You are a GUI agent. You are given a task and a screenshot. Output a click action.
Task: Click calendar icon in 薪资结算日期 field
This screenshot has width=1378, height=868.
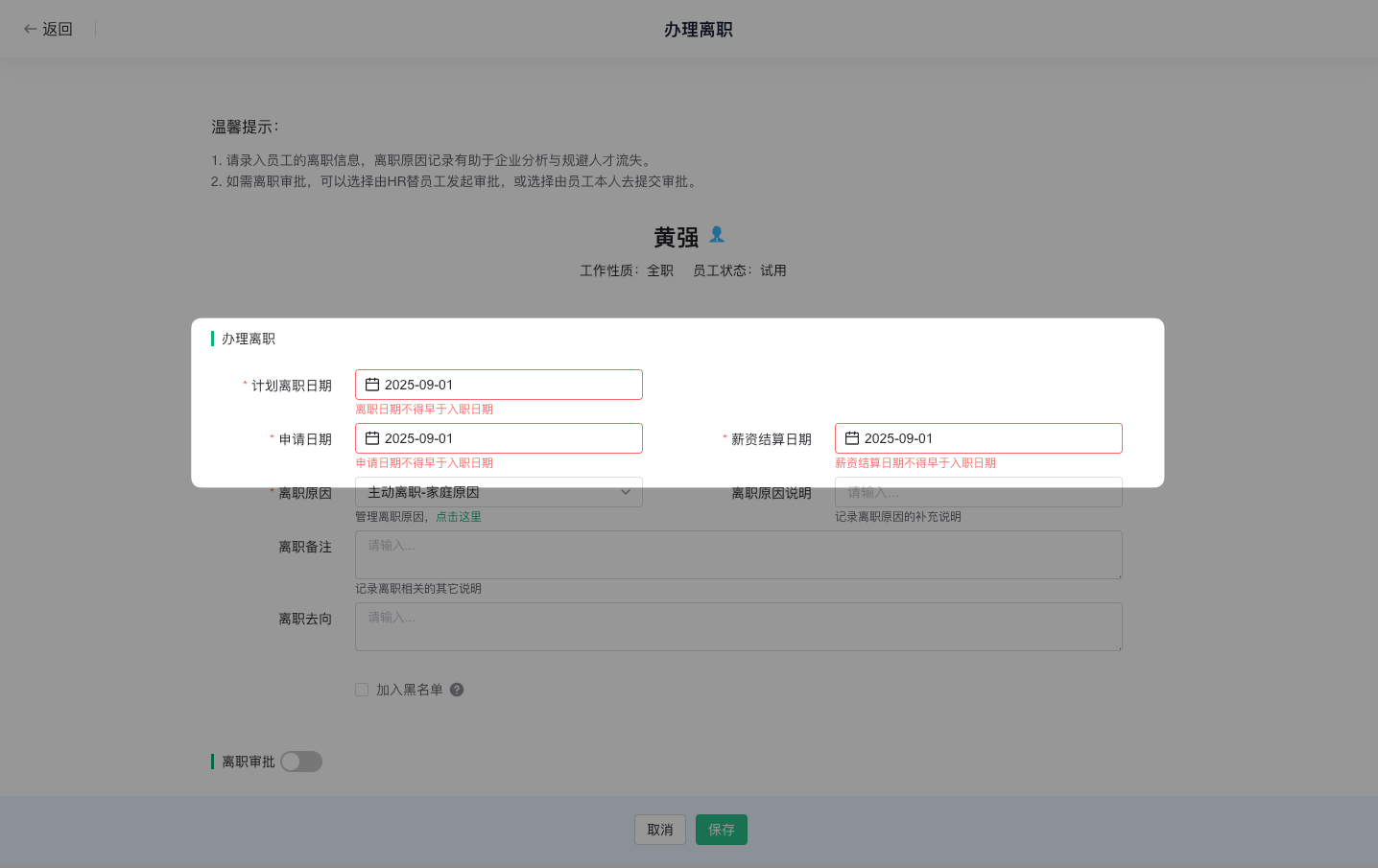852,438
